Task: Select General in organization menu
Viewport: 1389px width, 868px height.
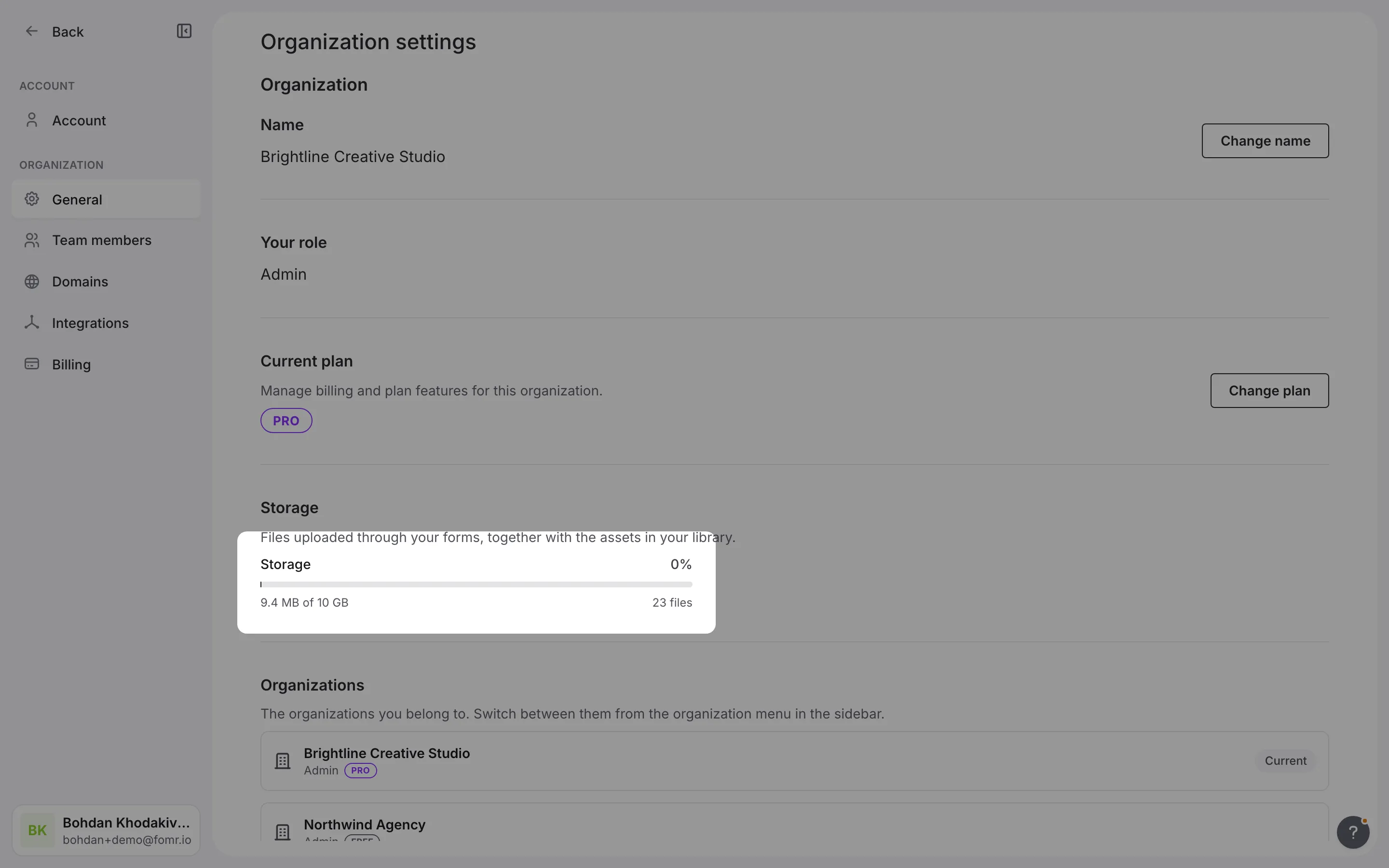Action: (x=106, y=199)
